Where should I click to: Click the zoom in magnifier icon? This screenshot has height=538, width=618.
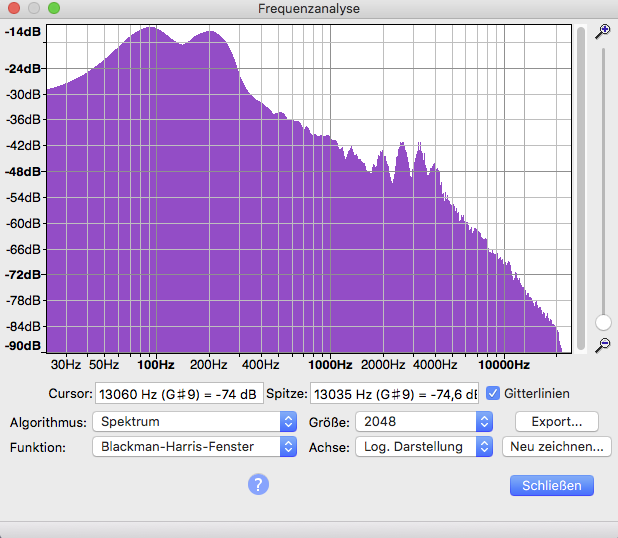[603, 32]
